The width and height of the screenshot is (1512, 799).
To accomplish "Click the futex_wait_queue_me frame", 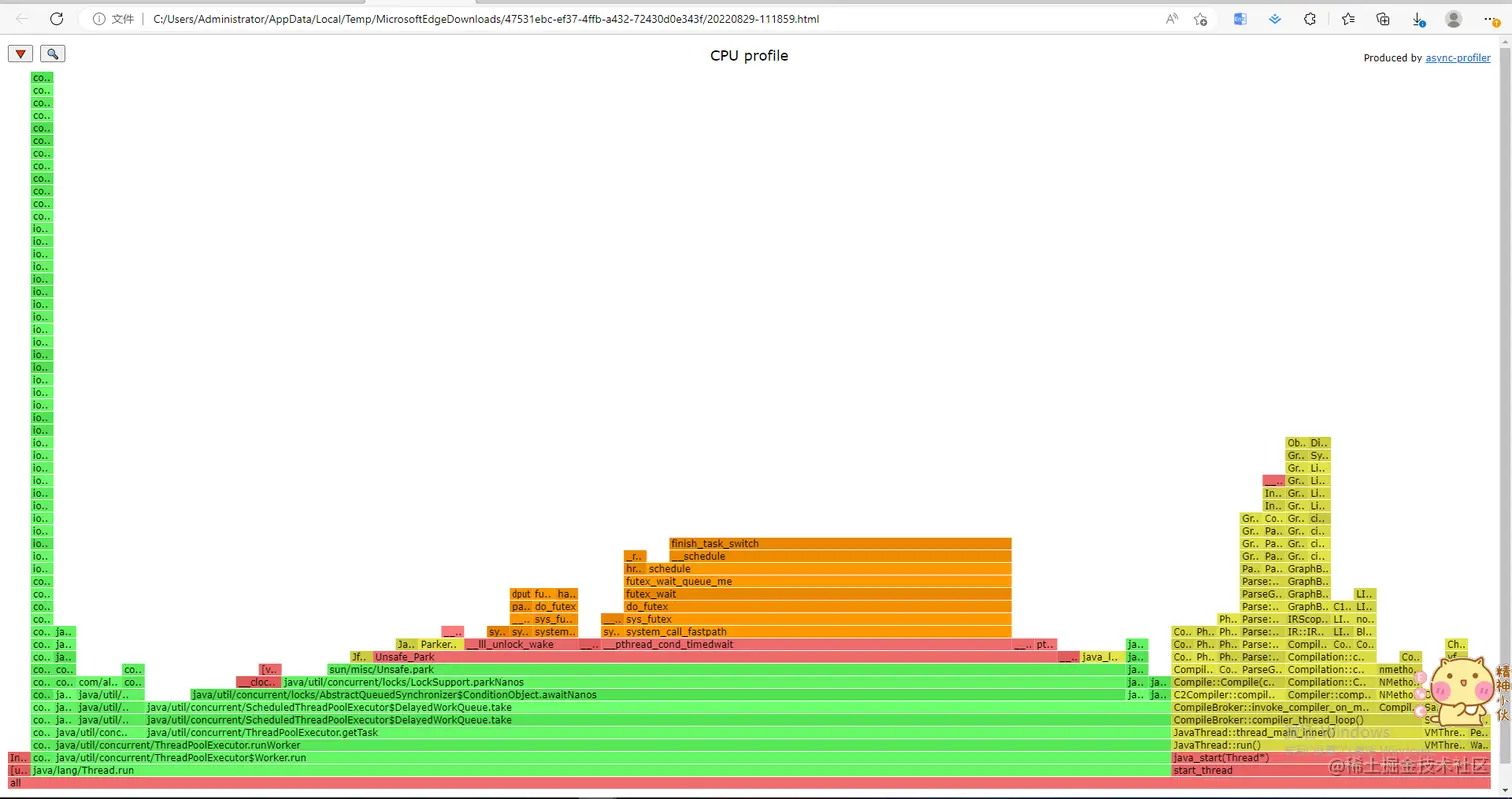I will coord(817,582).
